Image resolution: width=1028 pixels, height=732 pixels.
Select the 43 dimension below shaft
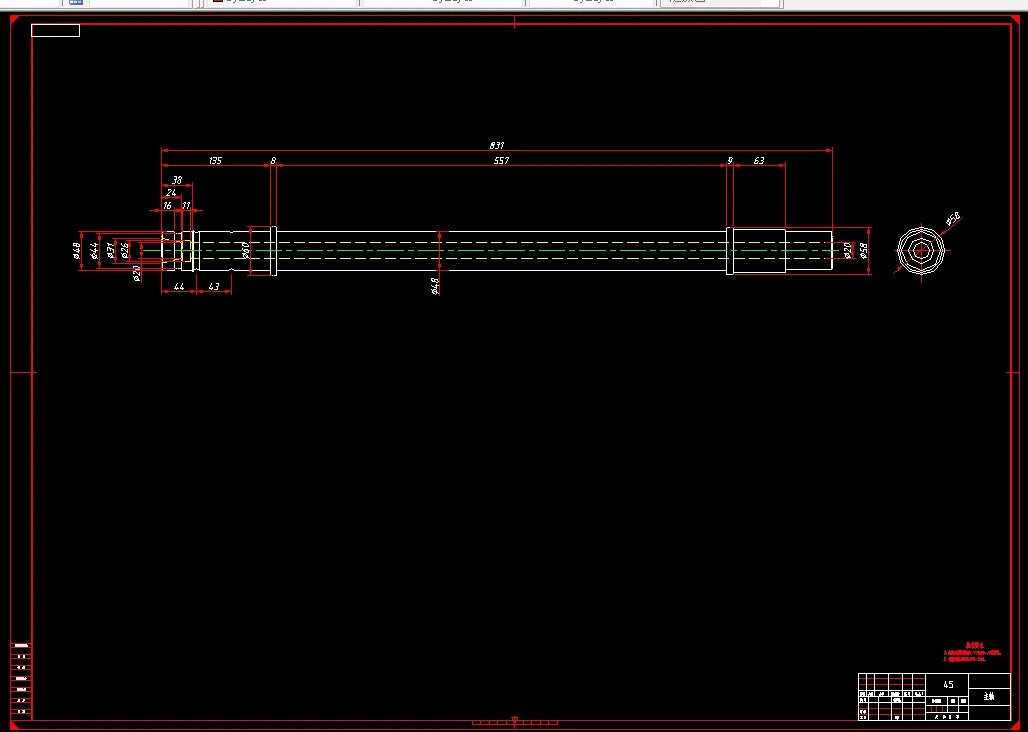pyautogui.click(x=214, y=287)
